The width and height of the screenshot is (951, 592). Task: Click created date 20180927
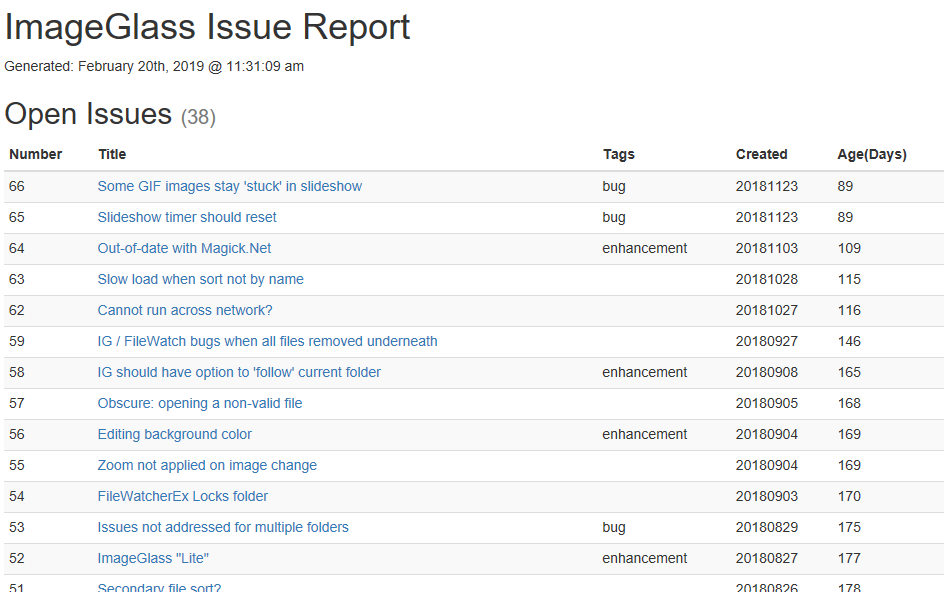pyautogui.click(x=767, y=341)
